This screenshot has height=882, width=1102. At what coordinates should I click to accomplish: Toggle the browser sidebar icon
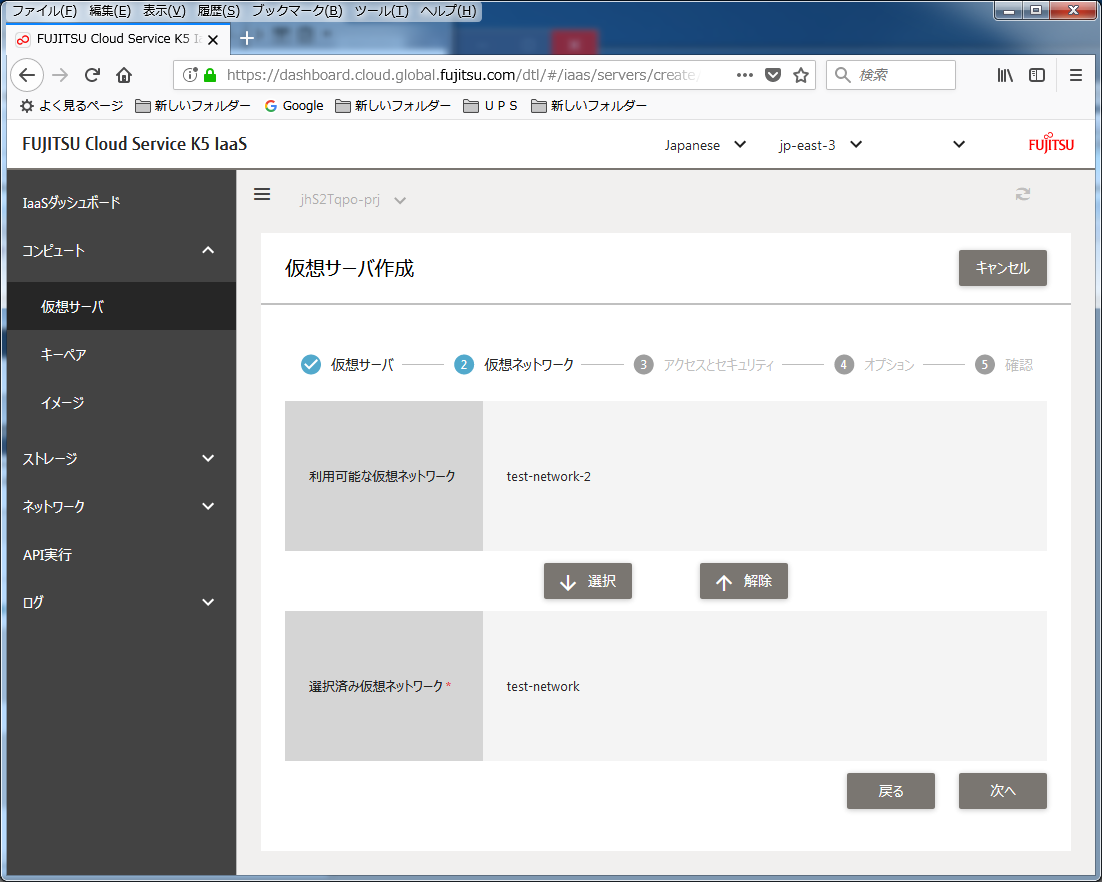(1037, 74)
